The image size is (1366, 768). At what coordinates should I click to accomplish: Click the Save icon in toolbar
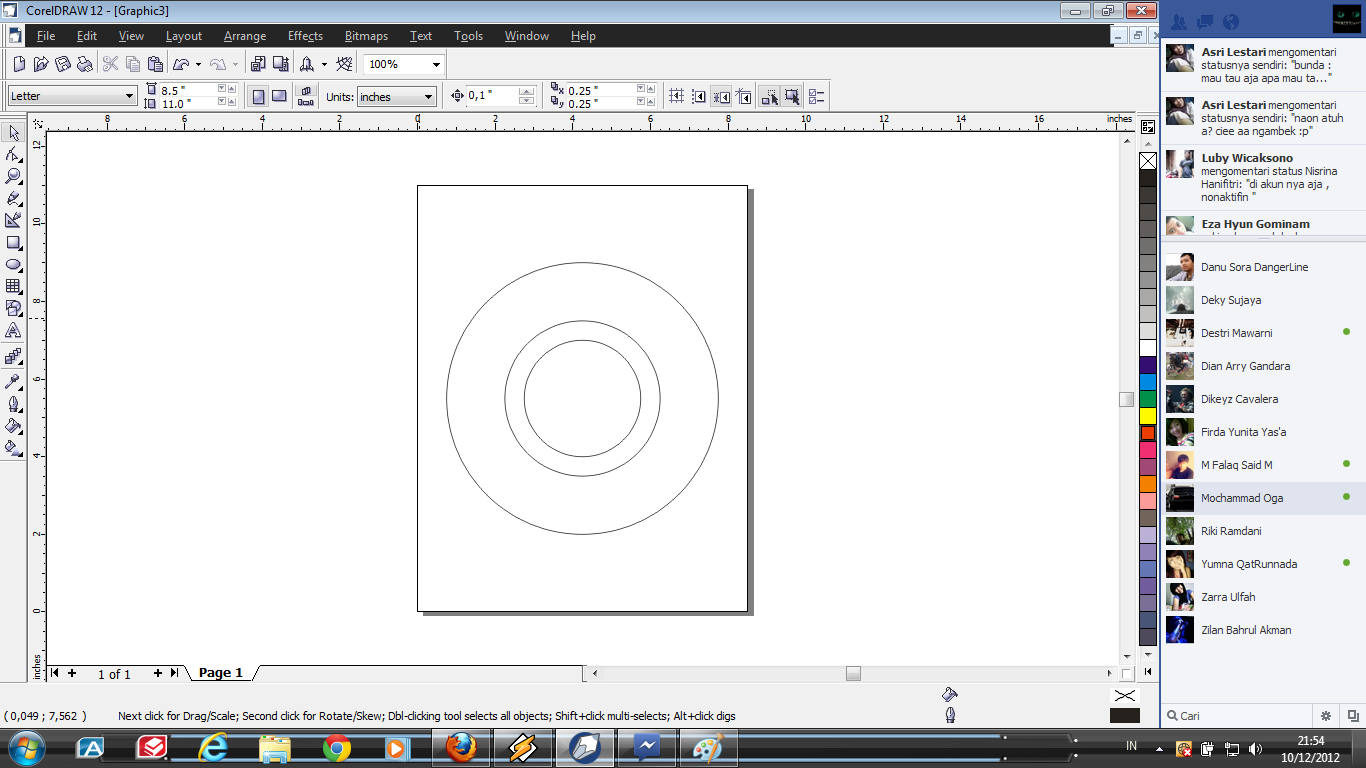(x=63, y=64)
